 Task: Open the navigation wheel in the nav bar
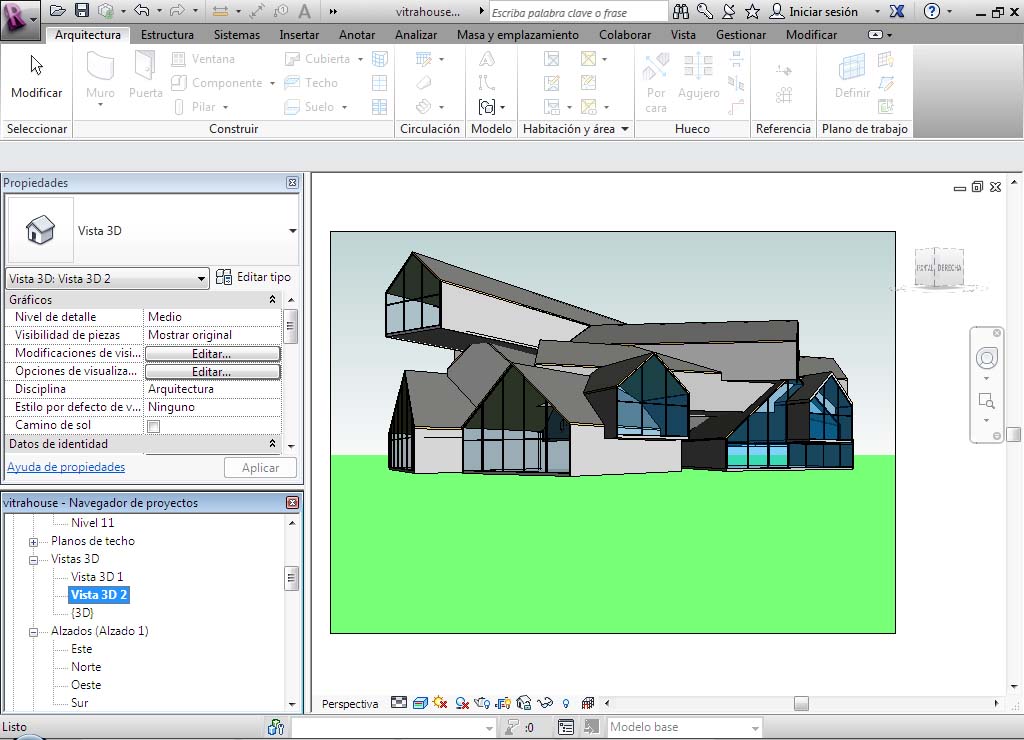[986, 359]
